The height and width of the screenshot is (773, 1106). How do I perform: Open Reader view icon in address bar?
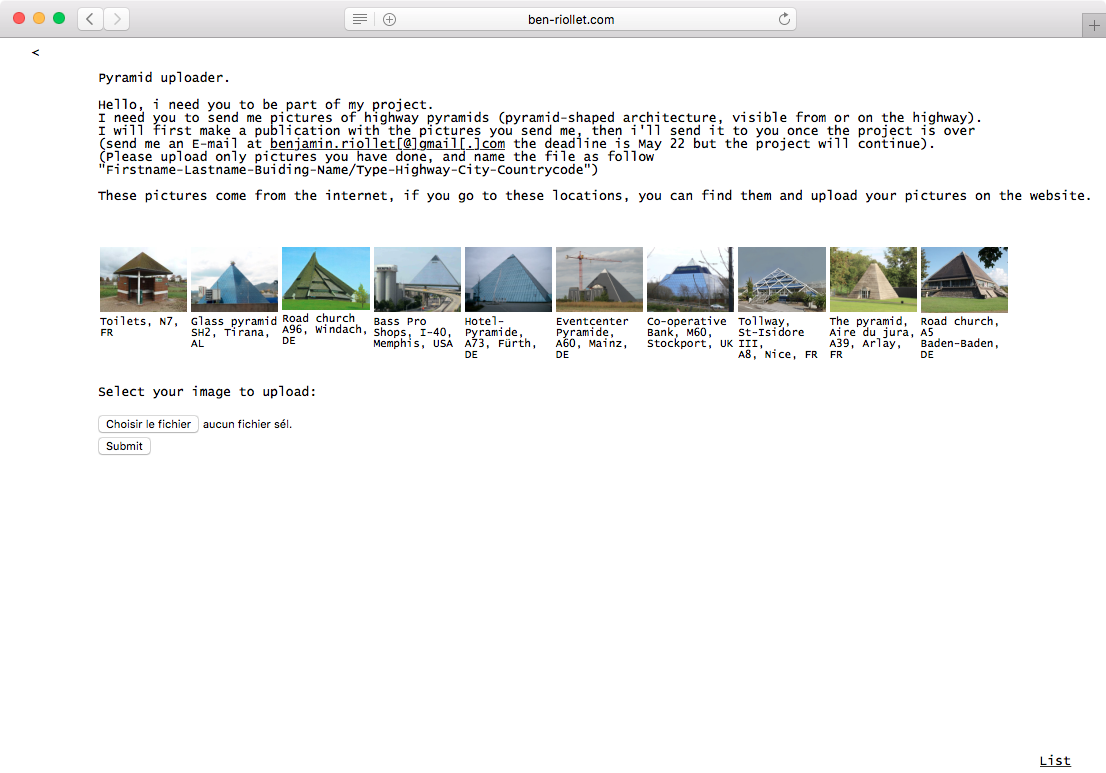pyautogui.click(x=360, y=19)
